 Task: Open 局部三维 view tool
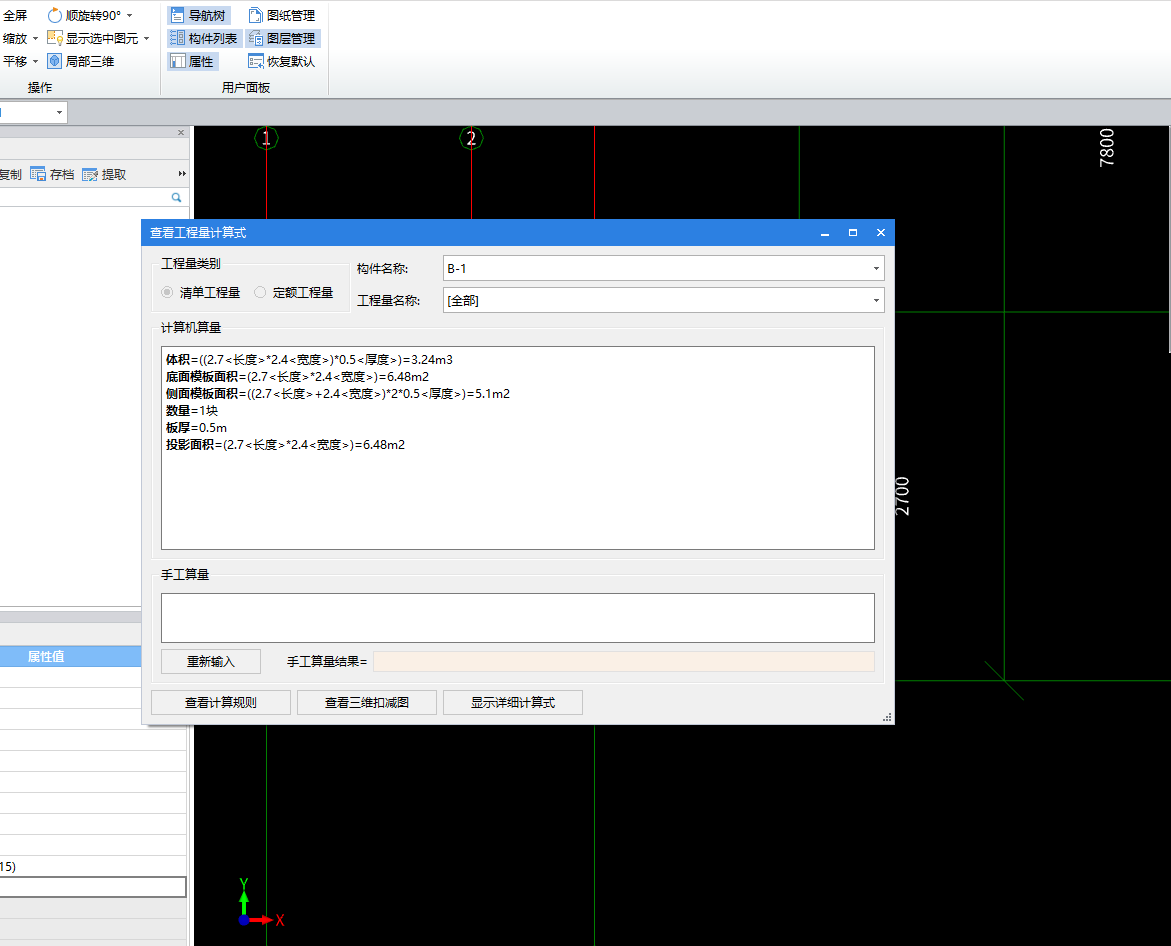(81, 61)
